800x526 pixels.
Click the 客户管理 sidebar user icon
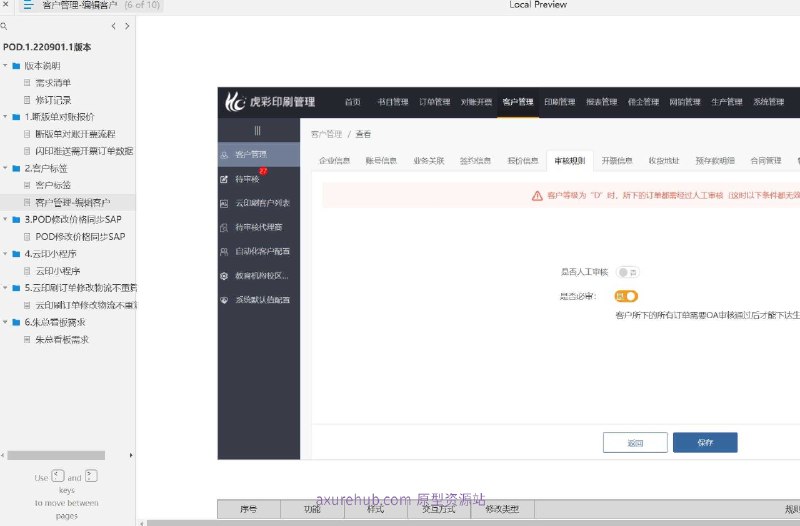224,155
